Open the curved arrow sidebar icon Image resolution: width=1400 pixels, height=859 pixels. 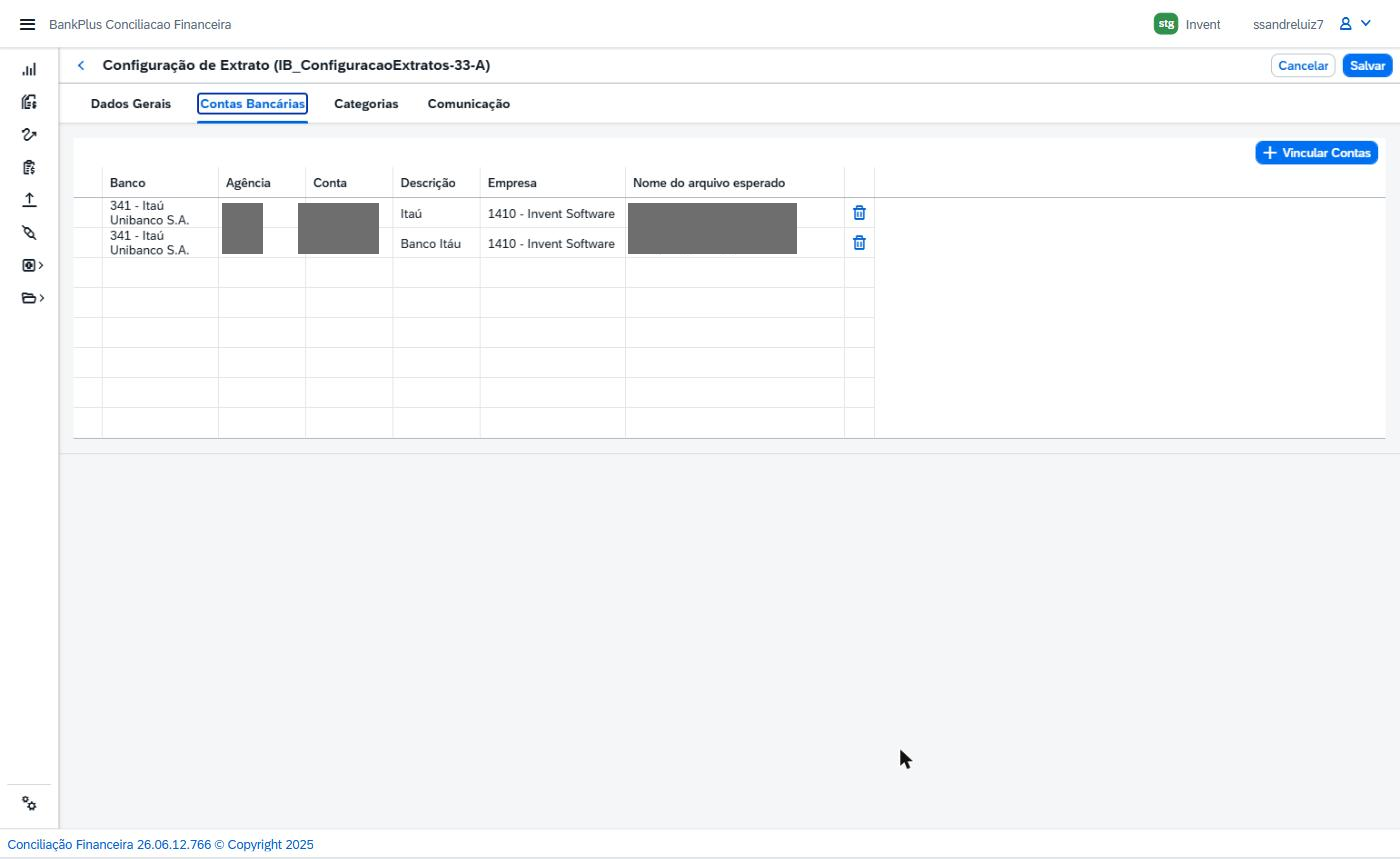click(x=29, y=134)
